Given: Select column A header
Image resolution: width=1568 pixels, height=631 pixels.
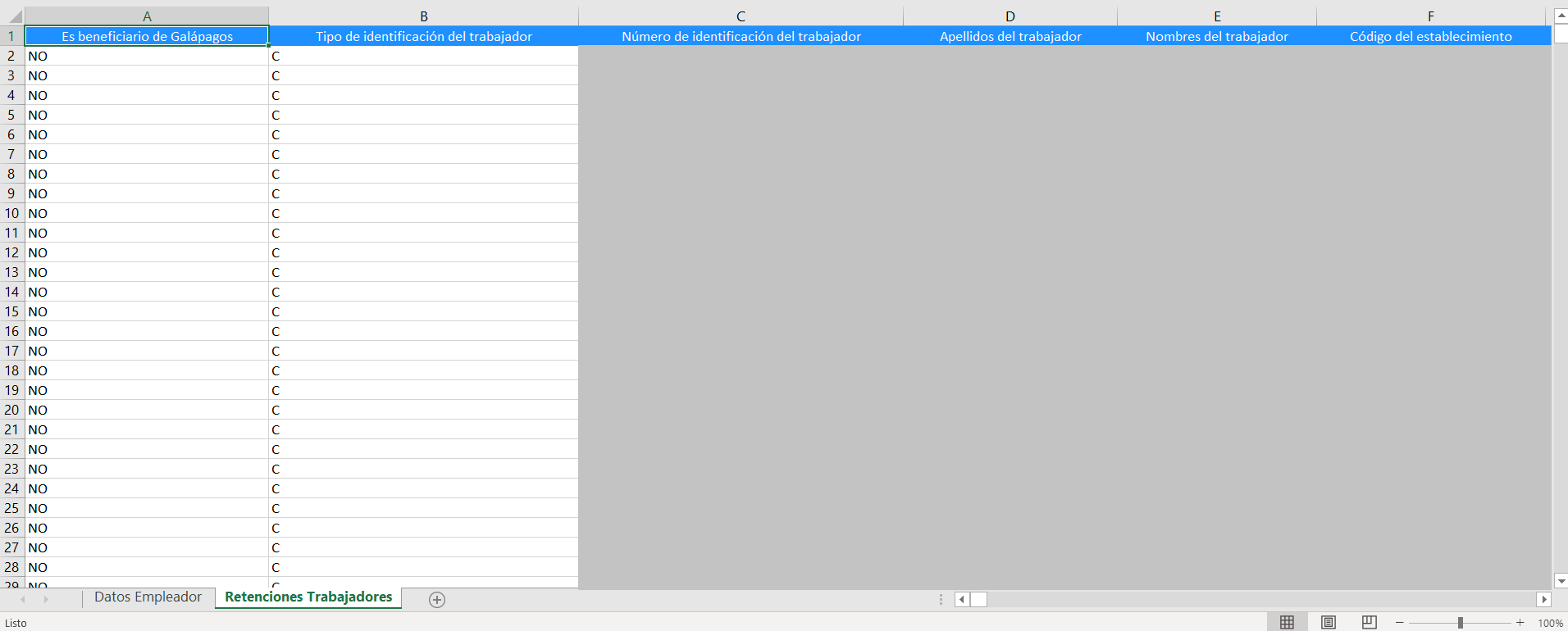Looking at the screenshot, I should (147, 16).
